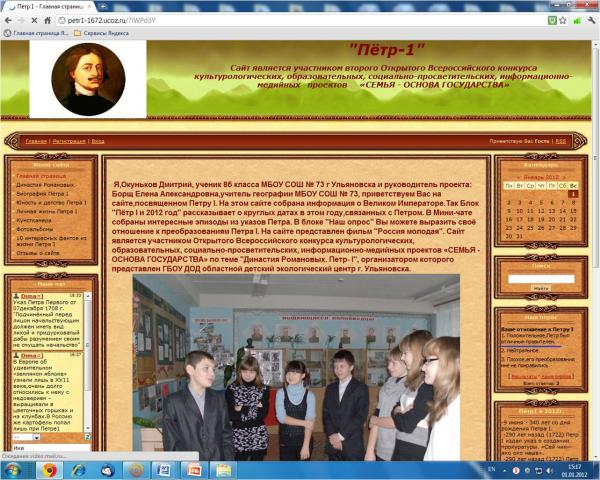600x480 pixels.
Task: Select the 'Пётр 1 - Главная страница' browser tab
Action: 49,7
